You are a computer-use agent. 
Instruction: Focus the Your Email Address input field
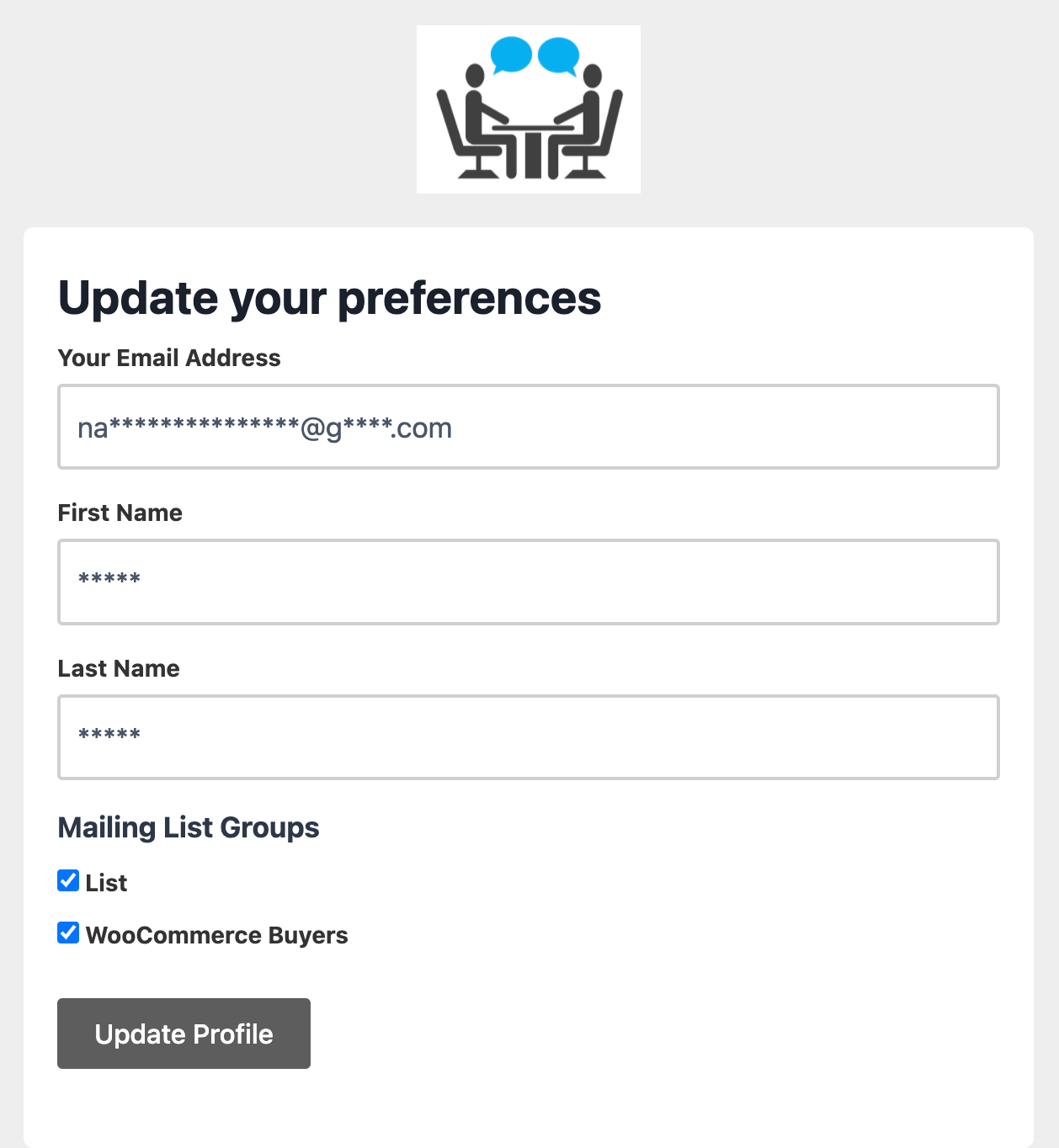click(x=529, y=427)
